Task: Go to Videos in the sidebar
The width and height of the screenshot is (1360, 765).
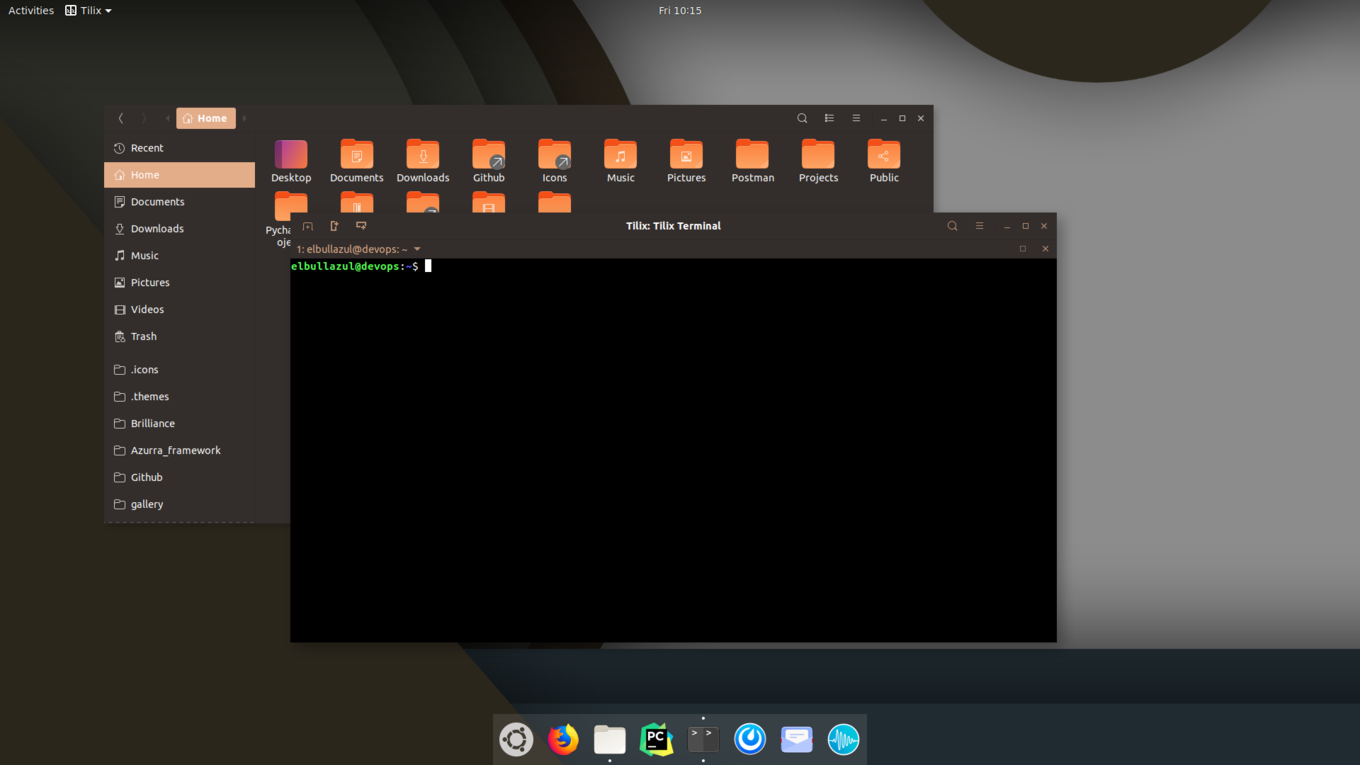Action: pyautogui.click(x=179, y=310)
